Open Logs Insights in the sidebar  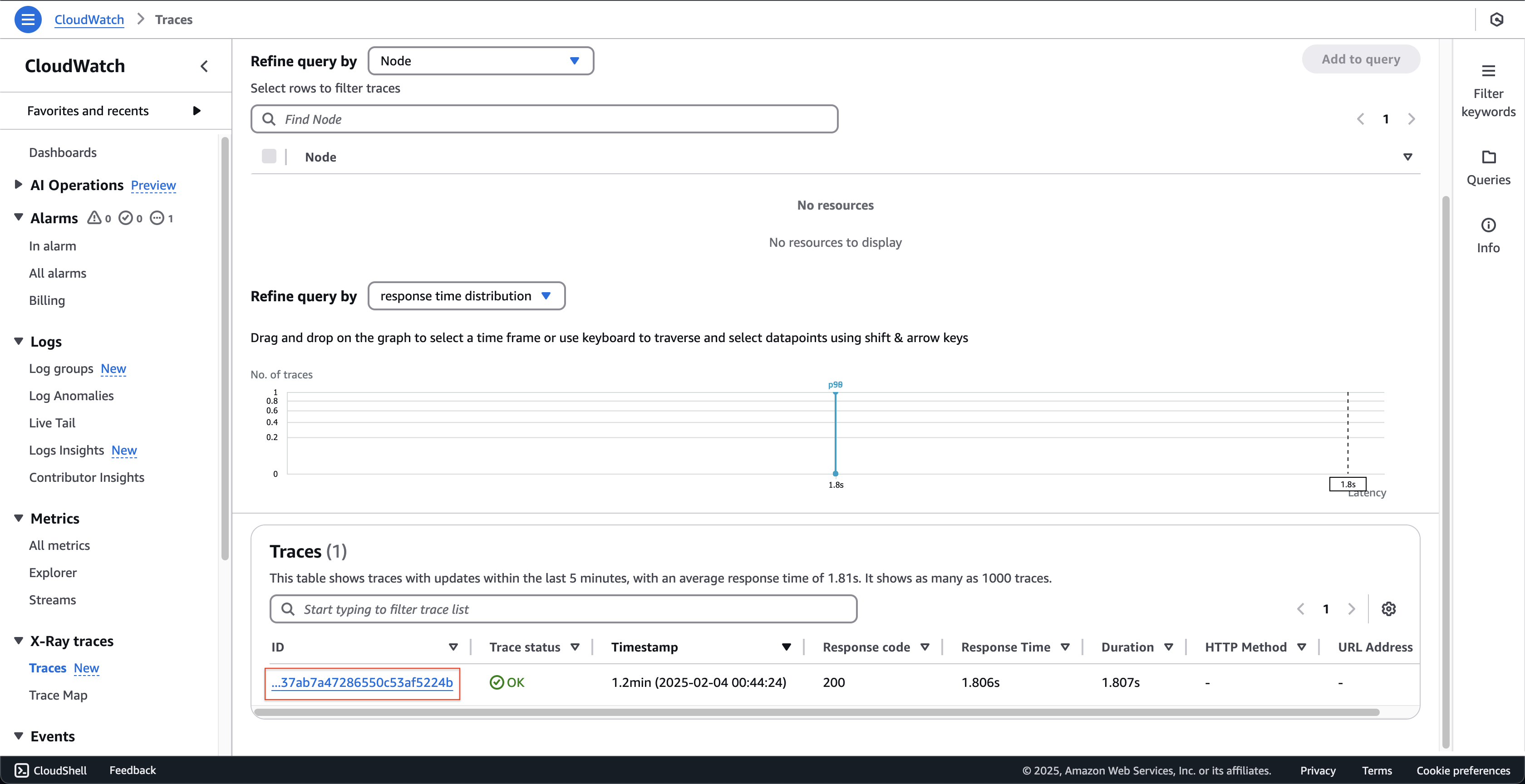(66, 450)
